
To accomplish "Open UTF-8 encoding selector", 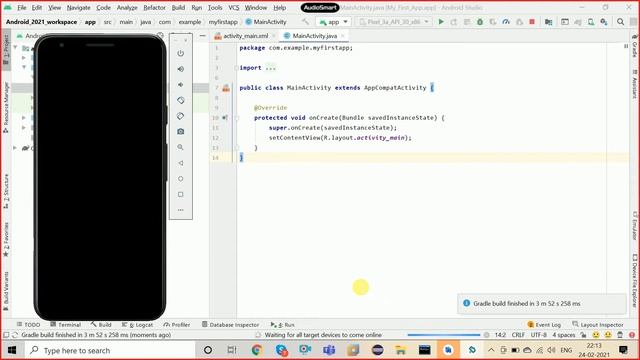I will pos(538,335).
